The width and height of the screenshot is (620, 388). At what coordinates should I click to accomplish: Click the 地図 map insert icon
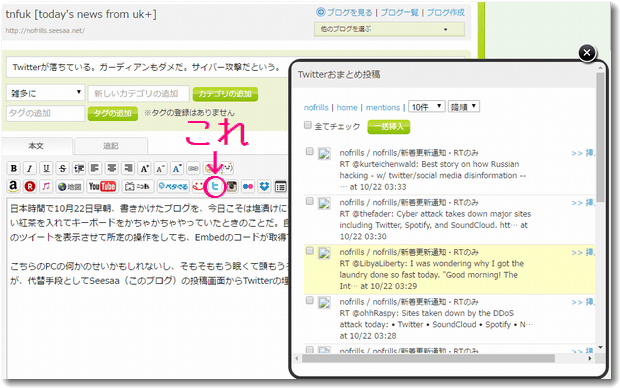70,186
